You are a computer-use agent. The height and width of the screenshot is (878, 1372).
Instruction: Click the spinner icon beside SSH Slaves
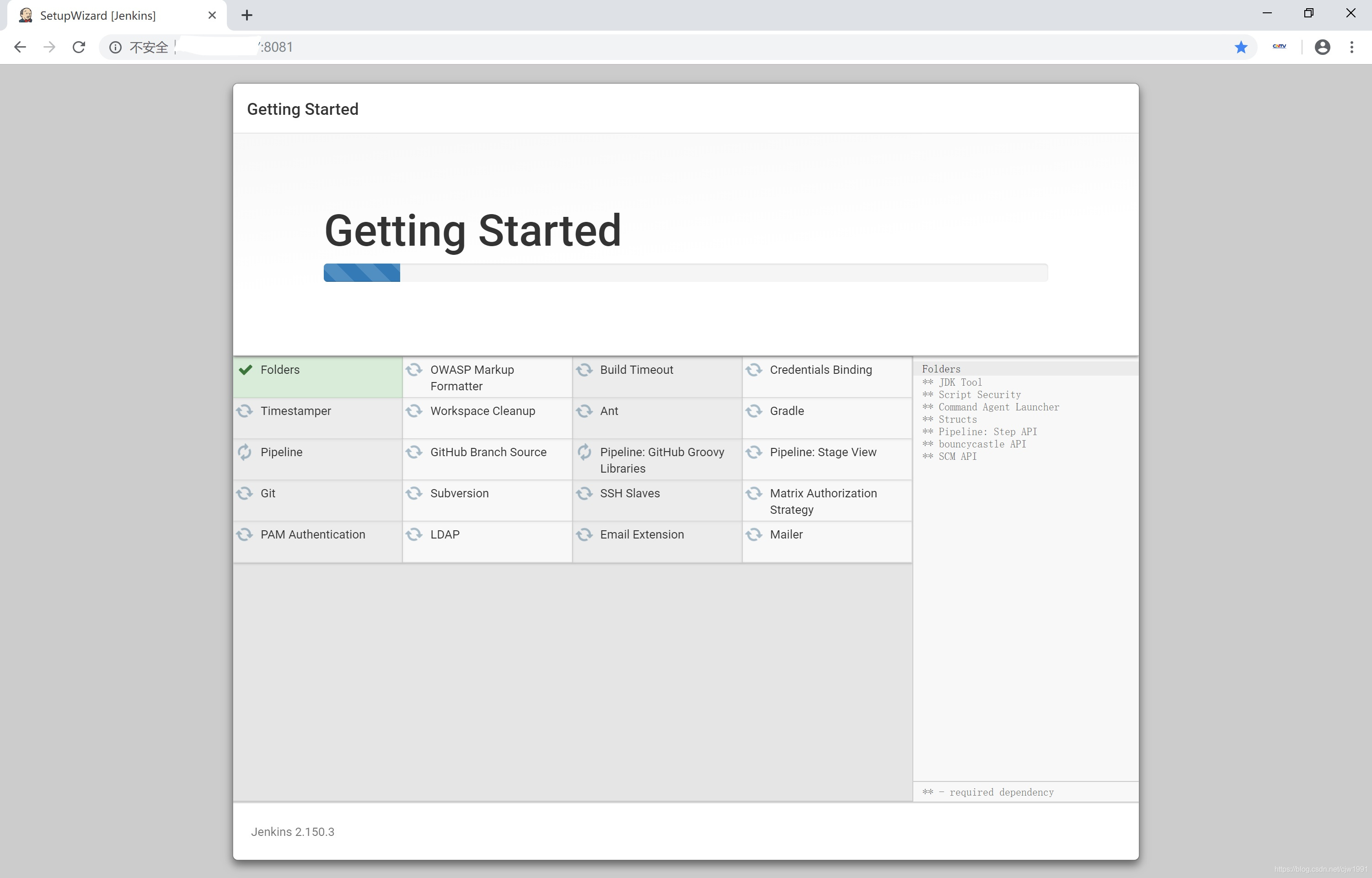click(x=584, y=493)
